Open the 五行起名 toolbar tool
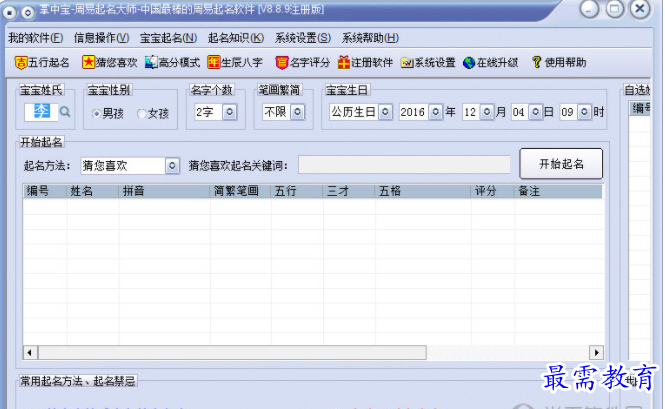 pos(42,63)
